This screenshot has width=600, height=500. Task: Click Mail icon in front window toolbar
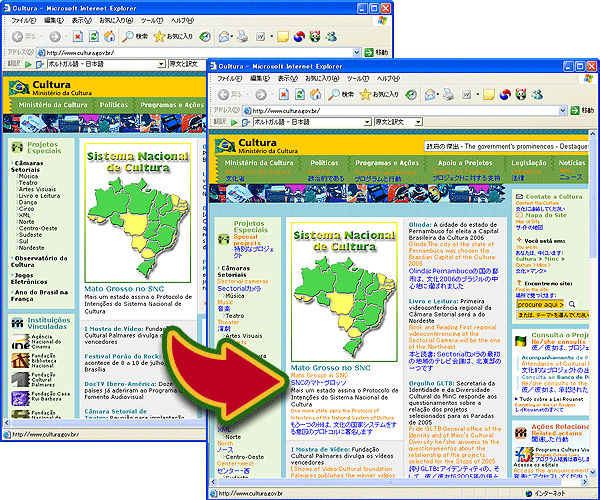(x=431, y=94)
